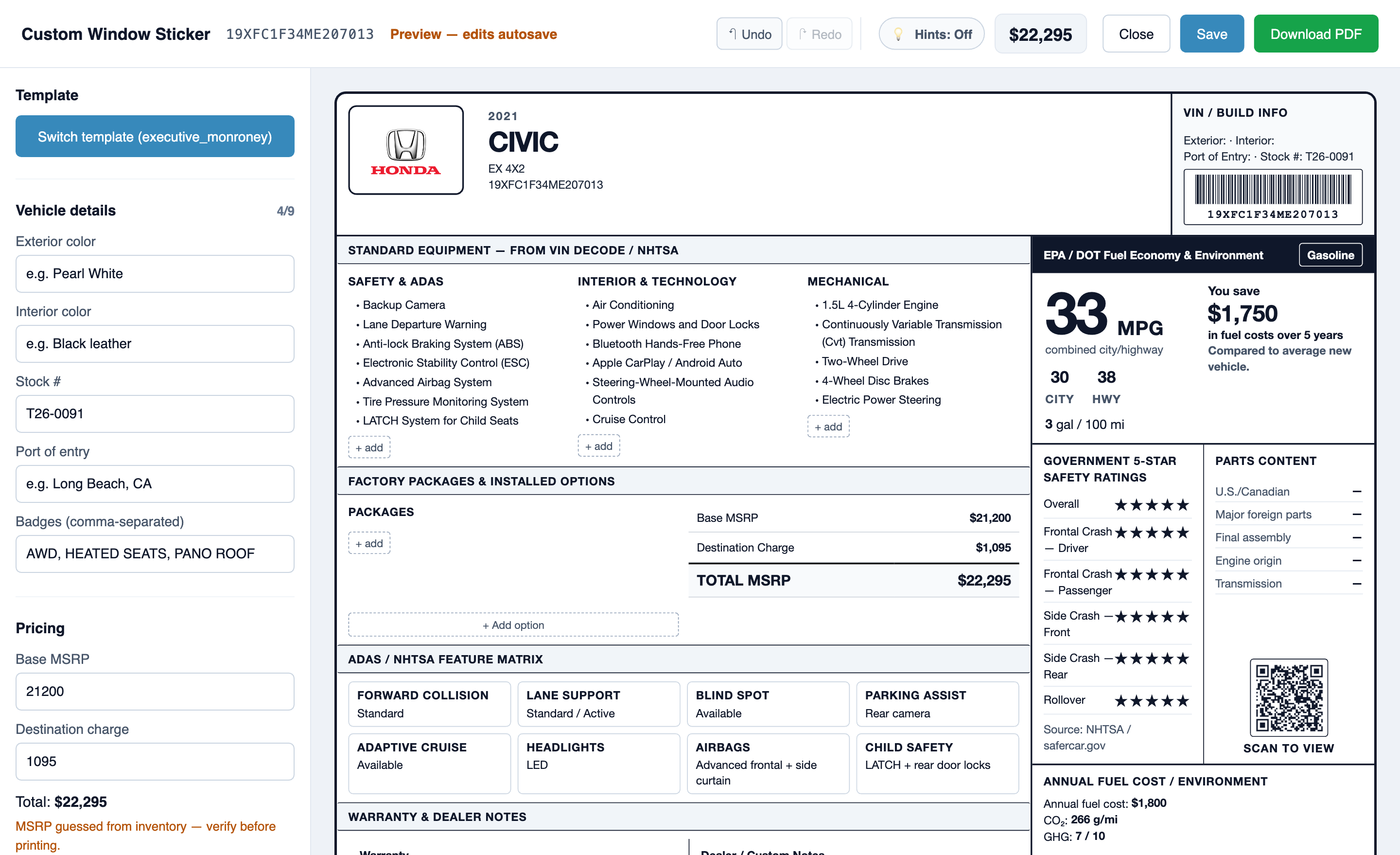
Task: Click the Annual fuel cost $1,800 line
Action: click(x=1104, y=803)
